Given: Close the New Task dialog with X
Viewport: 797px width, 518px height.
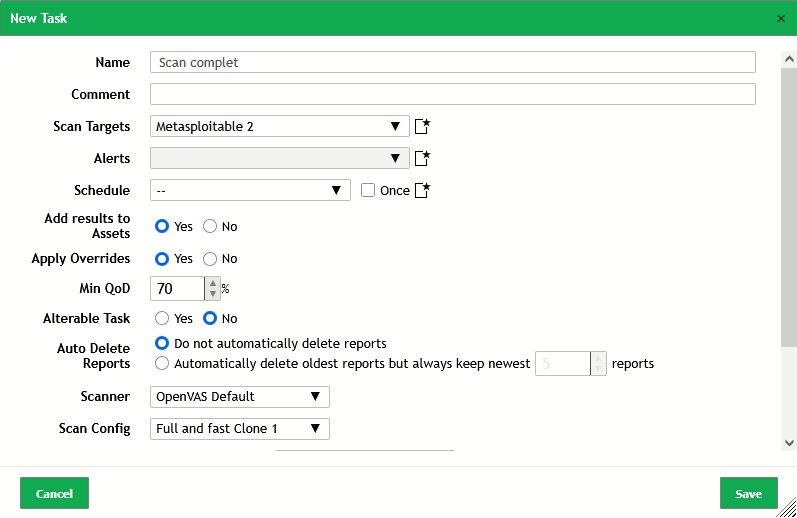Looking at the screenshot, I should (780, 18).
